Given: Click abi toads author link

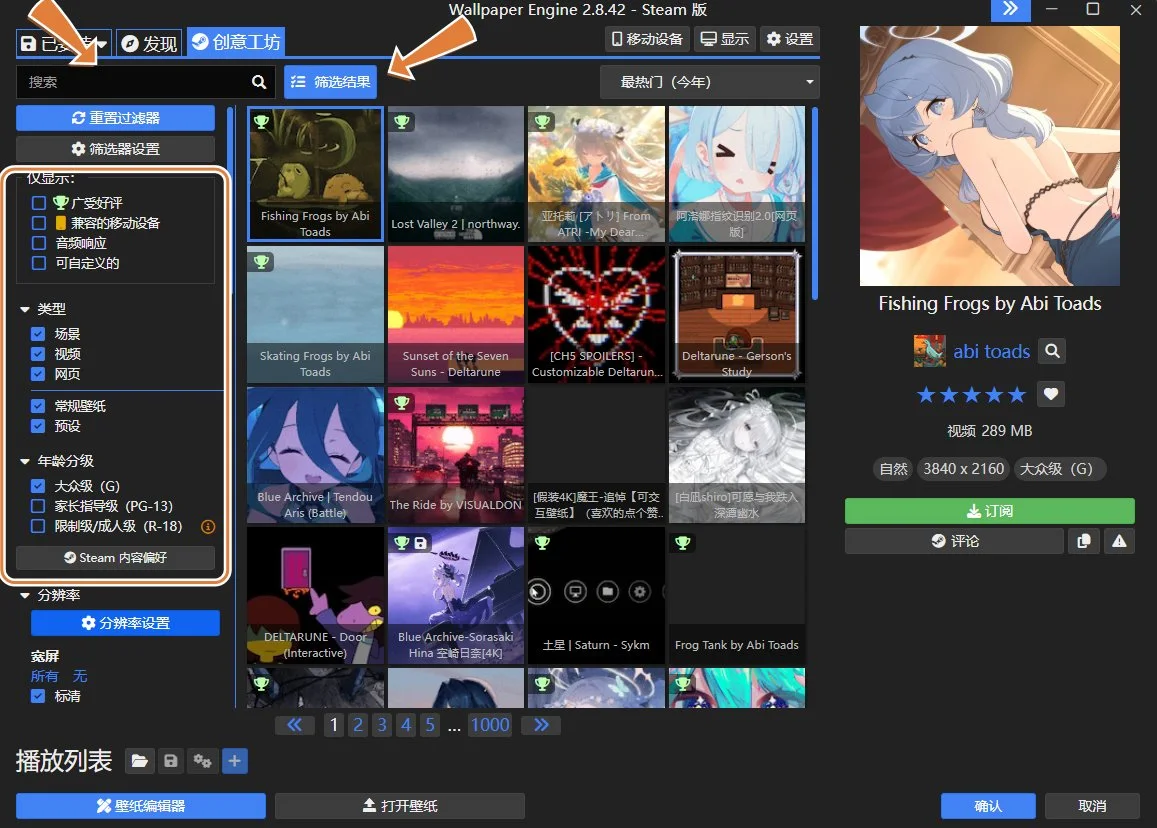Looking at the screenshot, I should coord(991,351).
